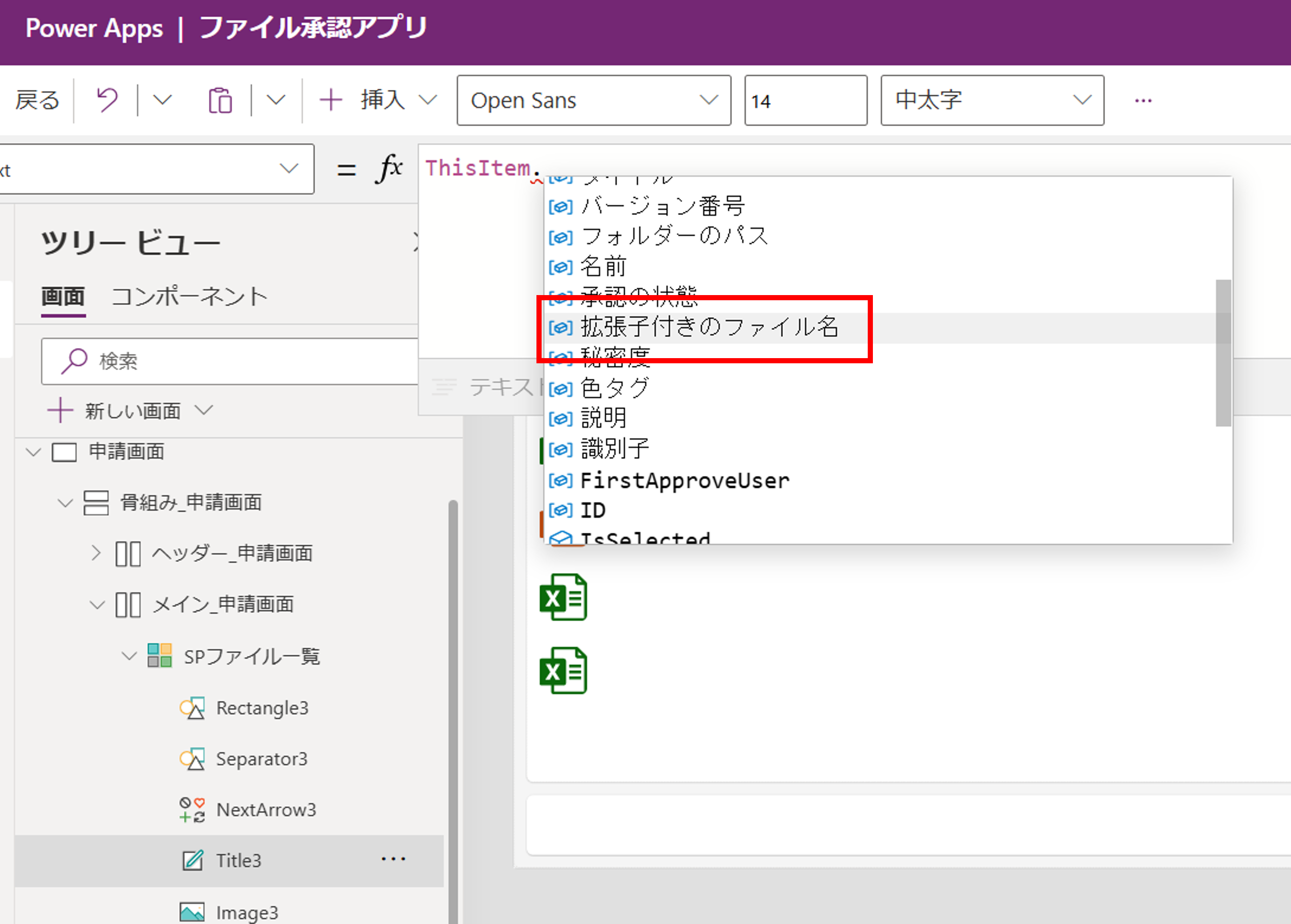Select Title3 label in tree view
Image resolution: width=1291 pixels, height=924 pixels.
coord(238,861)
